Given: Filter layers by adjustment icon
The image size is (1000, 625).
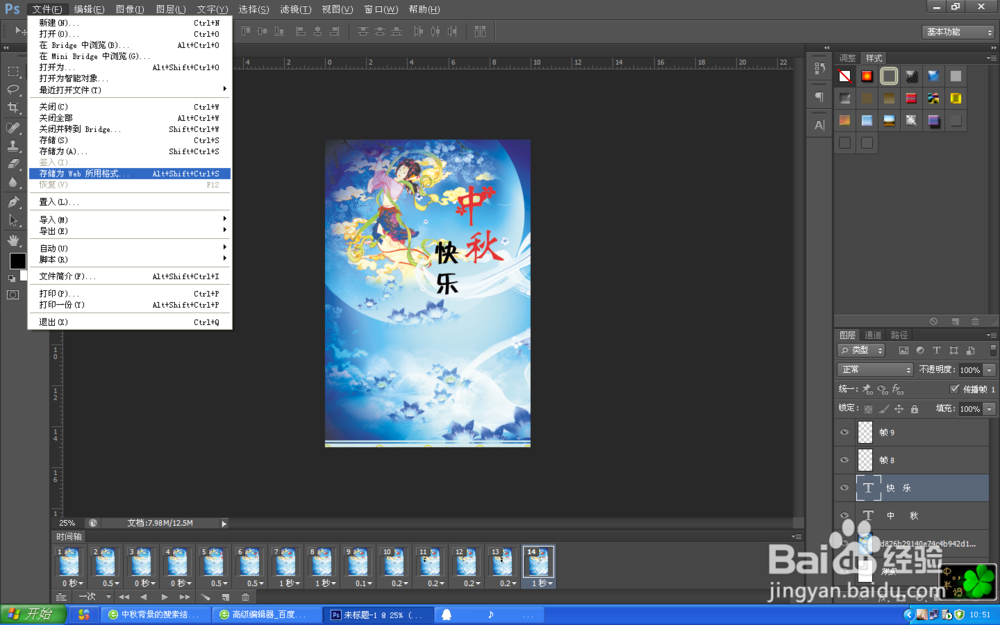Looking at the screenshot, I should point(920,350).
